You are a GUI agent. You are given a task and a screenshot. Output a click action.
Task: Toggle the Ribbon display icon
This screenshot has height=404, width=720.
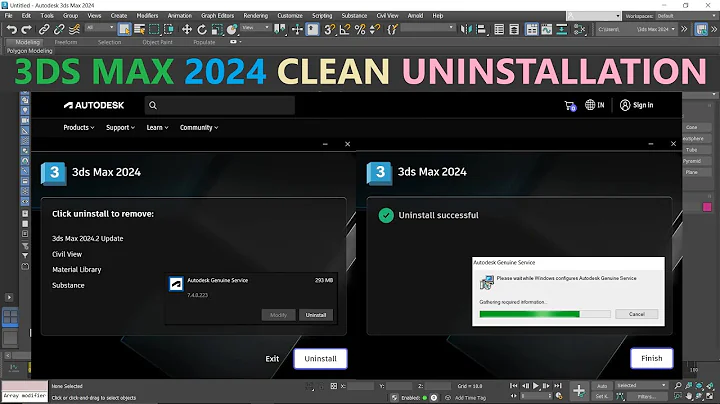tap(532, 29)
